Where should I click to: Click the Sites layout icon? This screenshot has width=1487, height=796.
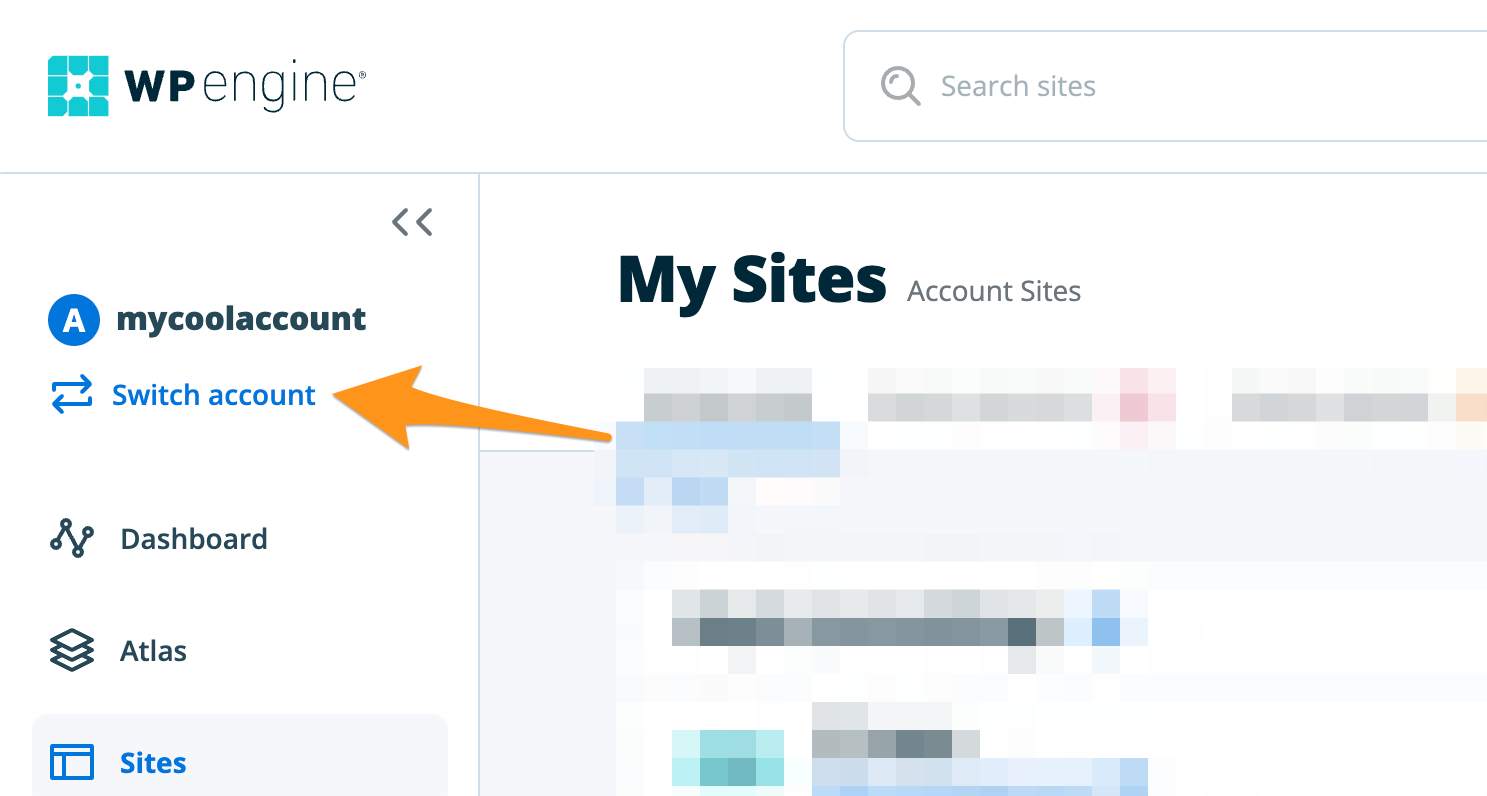[71, 763]
